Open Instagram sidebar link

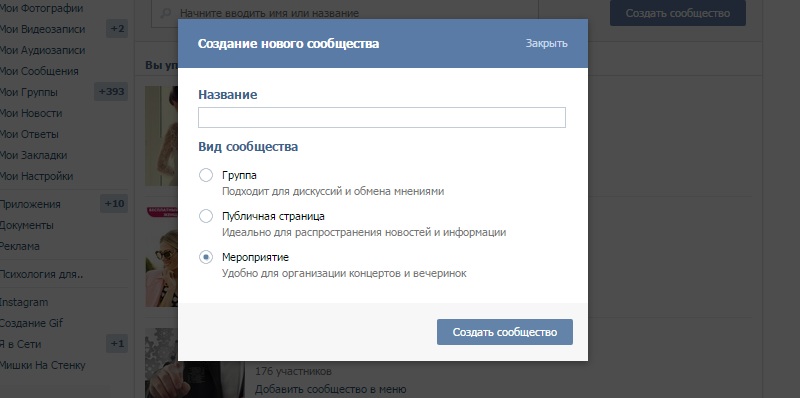[24, 302]
